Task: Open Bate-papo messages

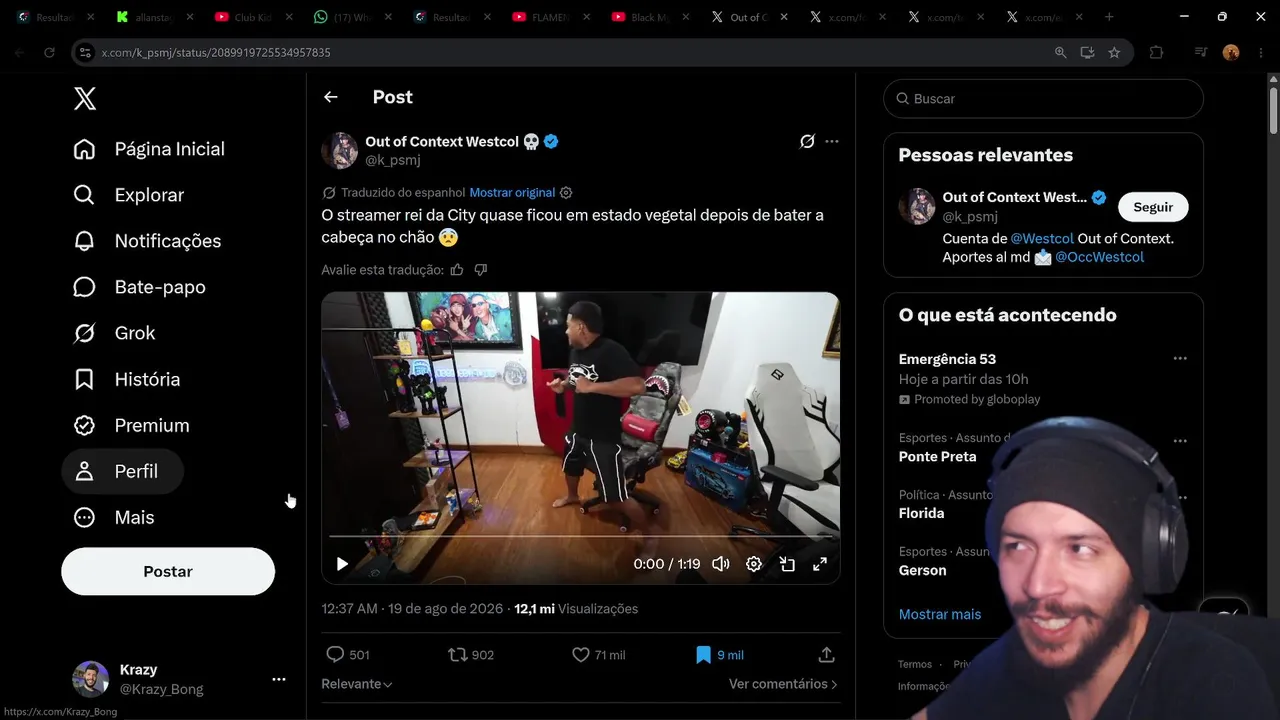Action: 140,287
